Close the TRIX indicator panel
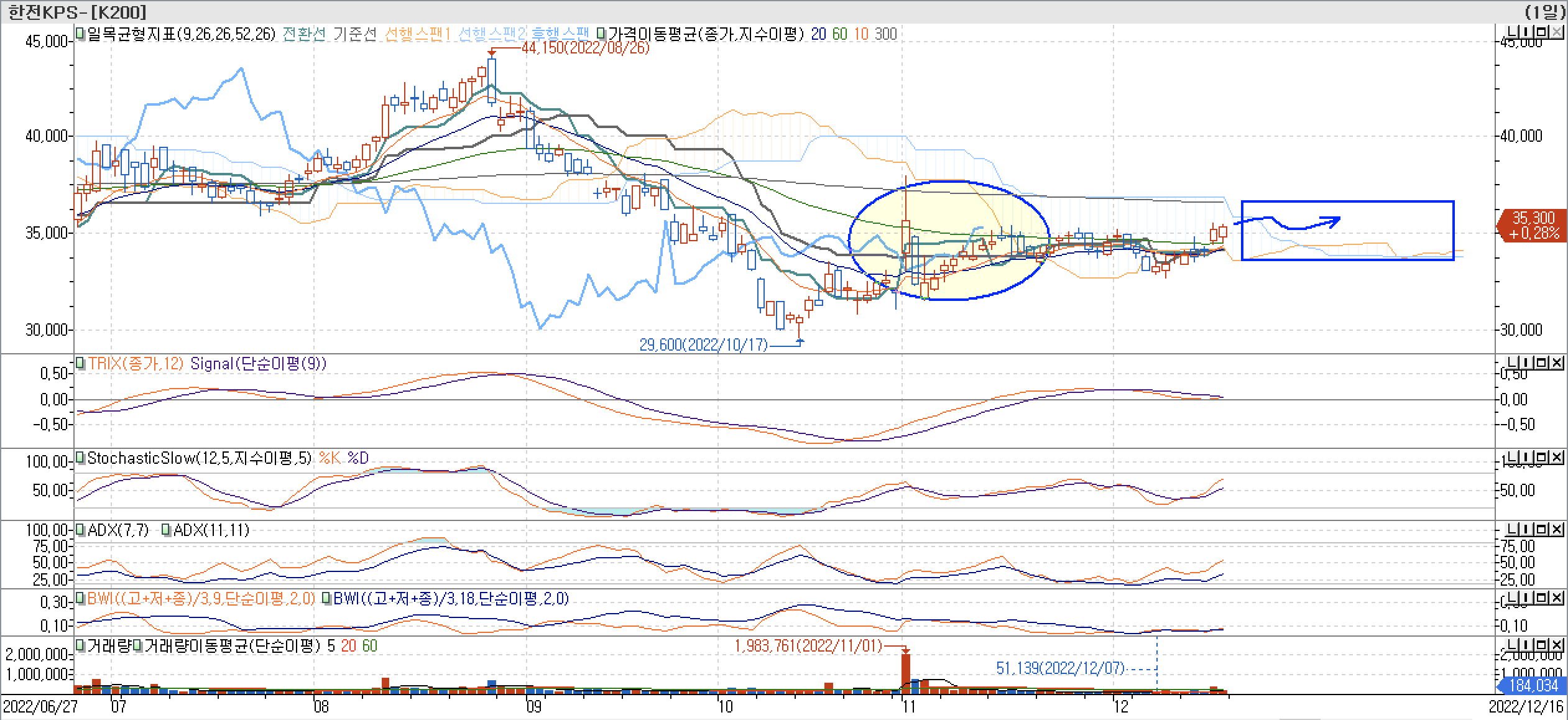Screen dimensions: 1568x720 1557,362
